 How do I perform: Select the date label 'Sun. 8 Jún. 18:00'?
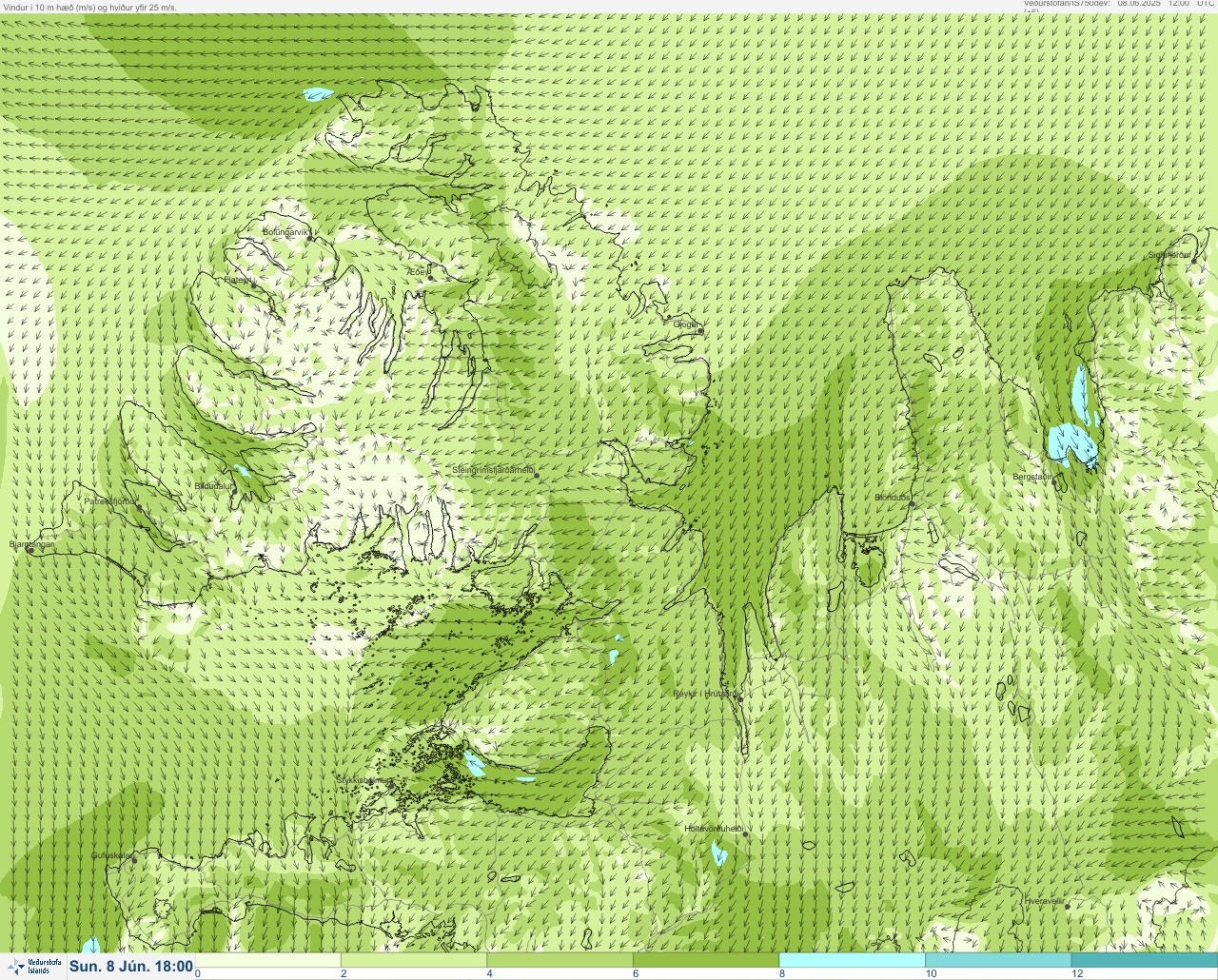tap(131, 967)
